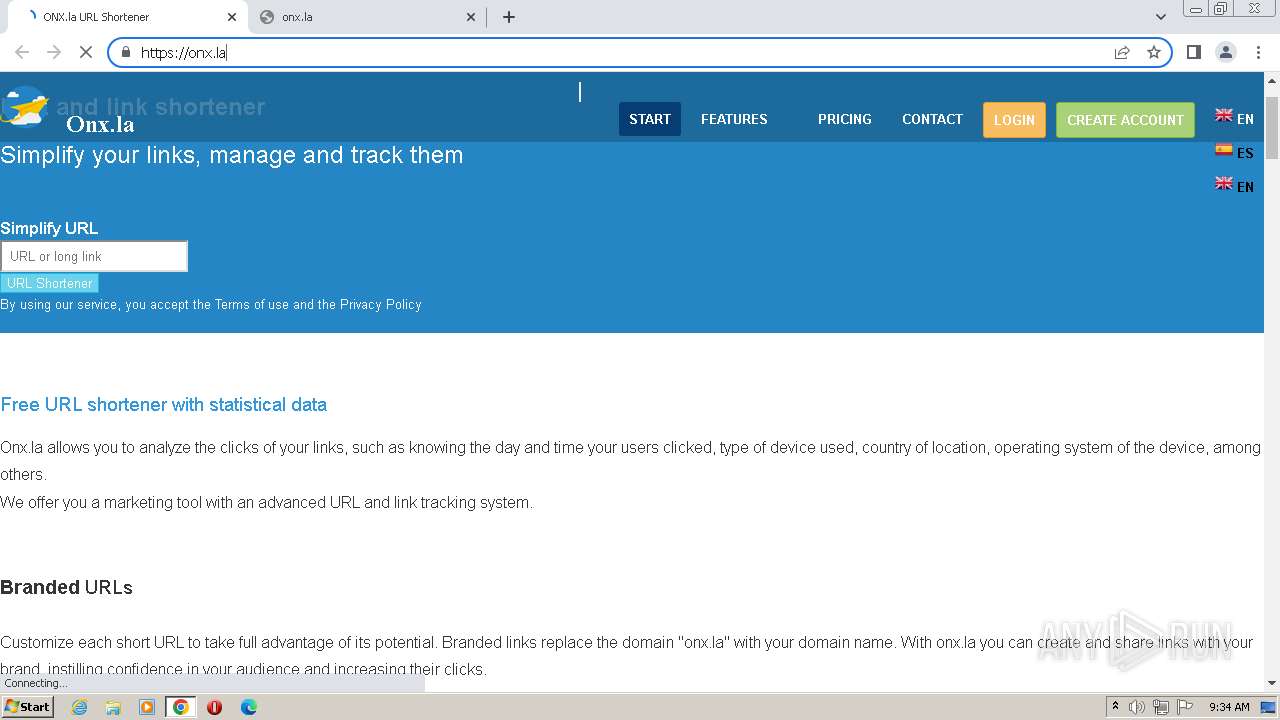The image size is (1280, 720).
Task: Expand the tab search chevron
Action: [1160, 17]
